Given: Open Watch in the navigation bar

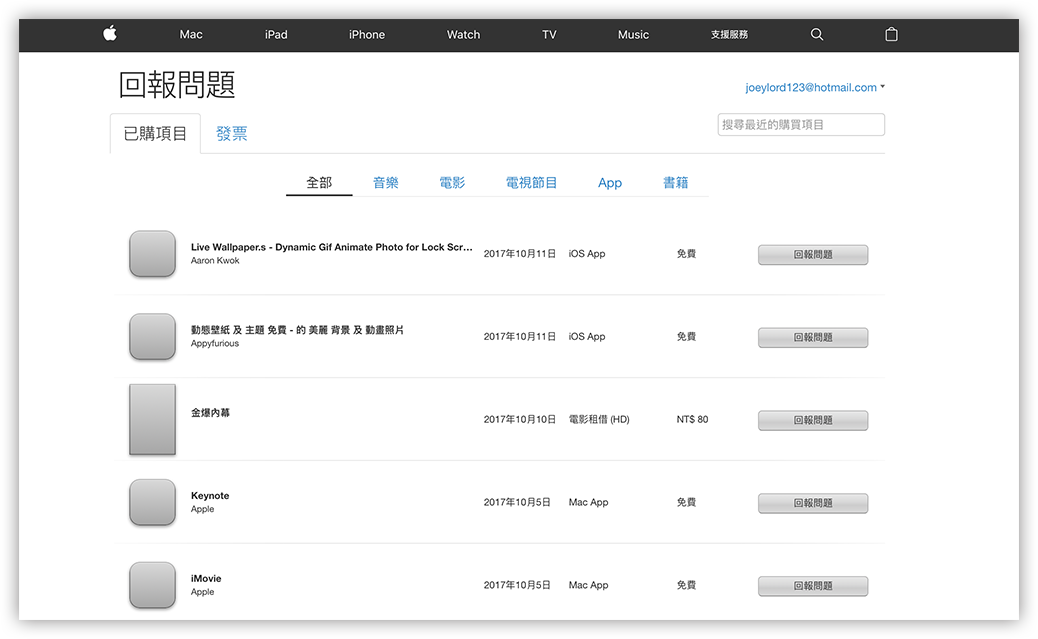Looking at the screenshot, I should click(463, 34).
